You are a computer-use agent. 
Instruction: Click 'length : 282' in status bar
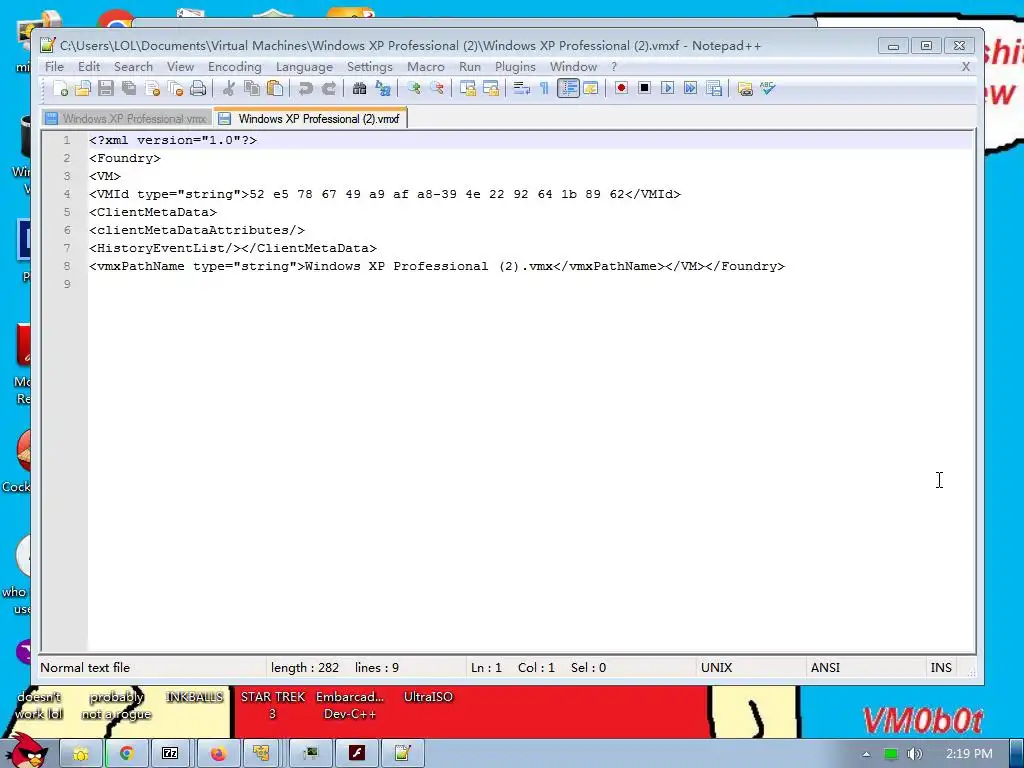[305, 667]
